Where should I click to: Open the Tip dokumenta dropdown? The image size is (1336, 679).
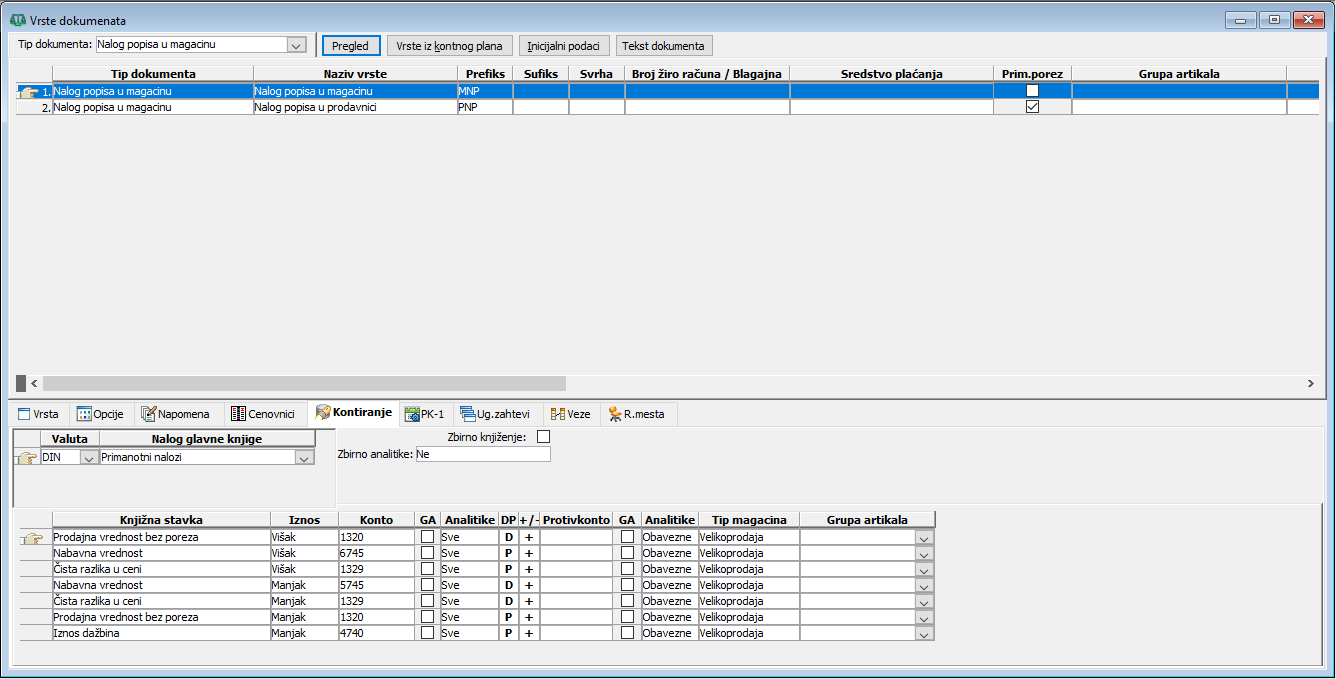[x=295, y=45]
